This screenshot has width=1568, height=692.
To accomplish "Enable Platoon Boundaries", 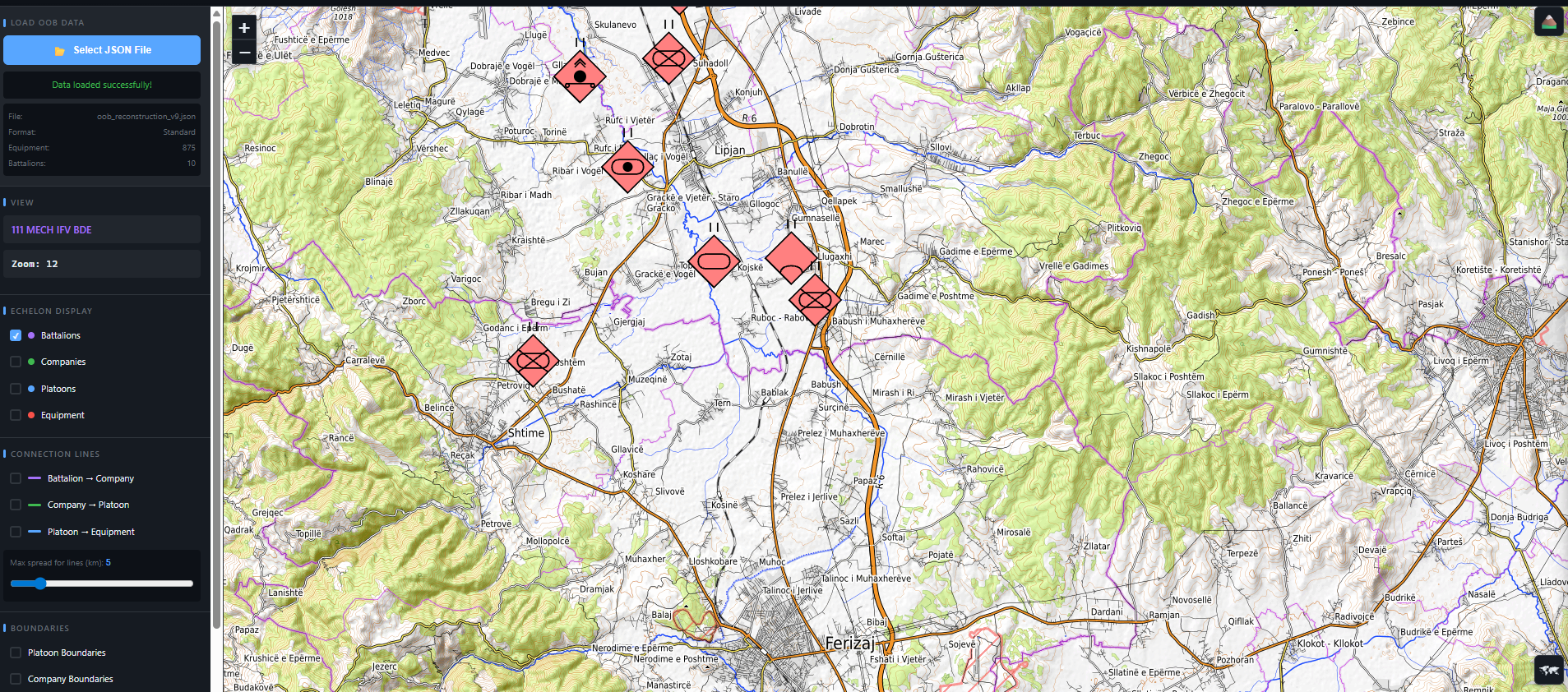I will click(16, 653).
